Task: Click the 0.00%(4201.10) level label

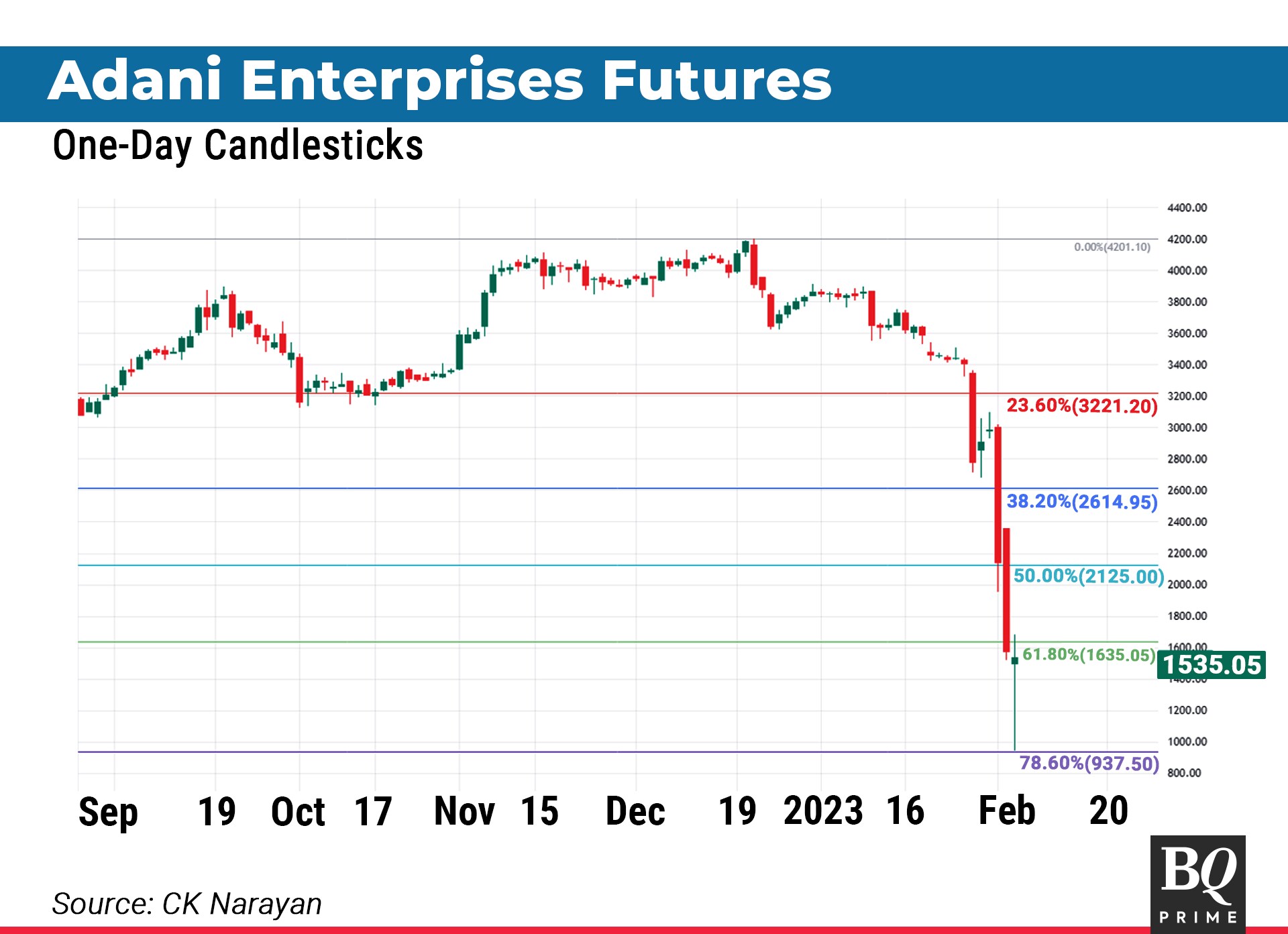Action: point(1112,247)
